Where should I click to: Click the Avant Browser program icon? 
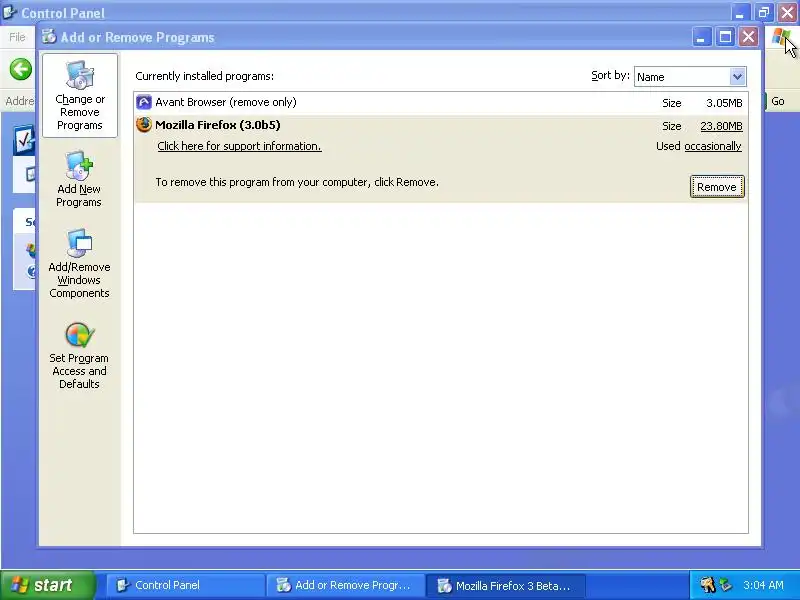pyautogui.click(x=144, y=103)
